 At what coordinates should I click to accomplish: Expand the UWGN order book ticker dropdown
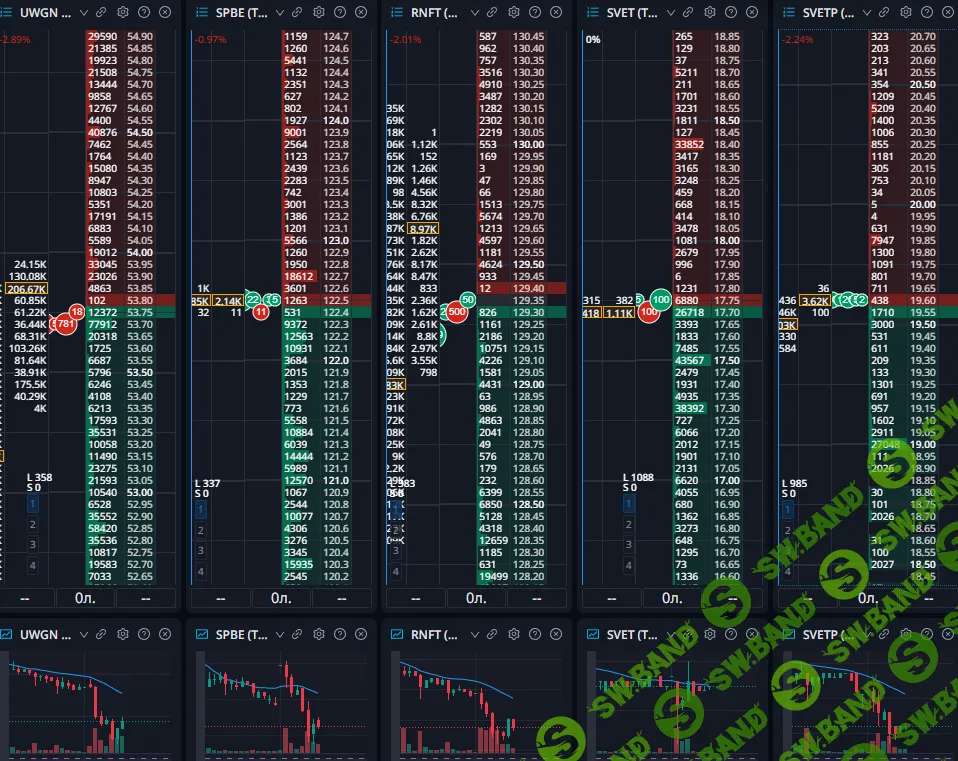coord(83,13)
